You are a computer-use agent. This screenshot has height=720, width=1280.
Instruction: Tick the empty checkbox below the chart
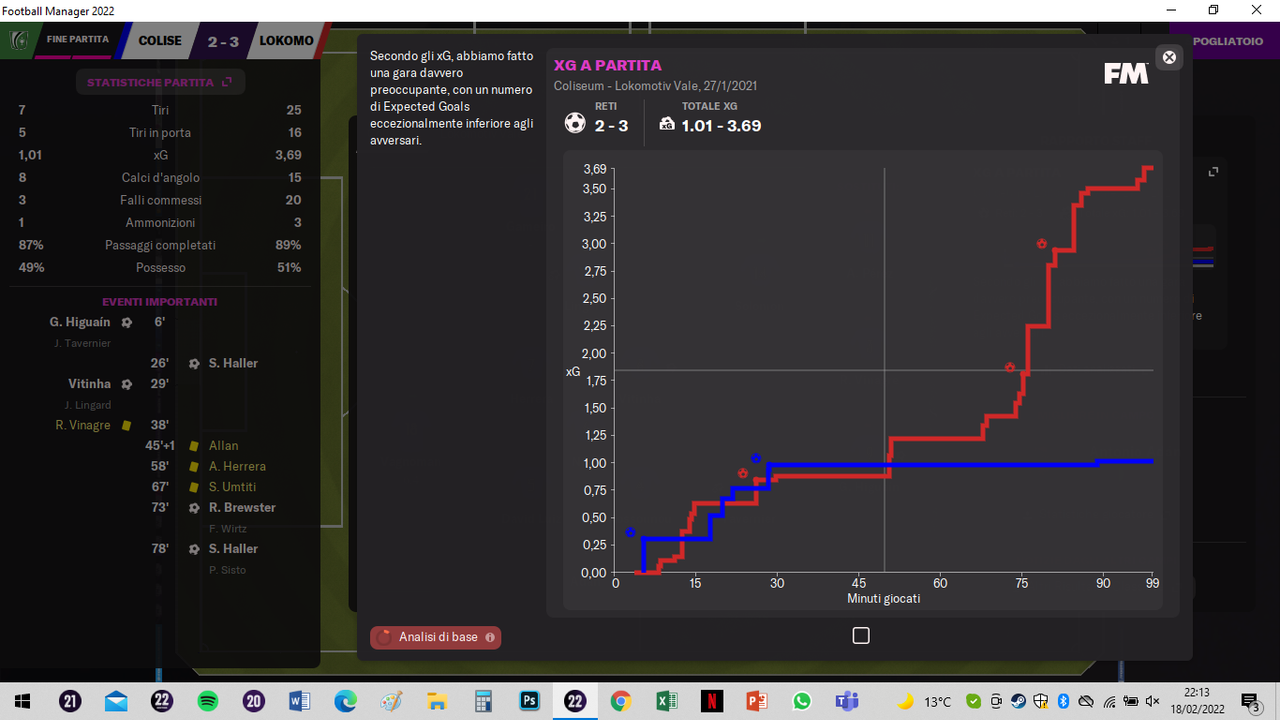pos(861,635)
